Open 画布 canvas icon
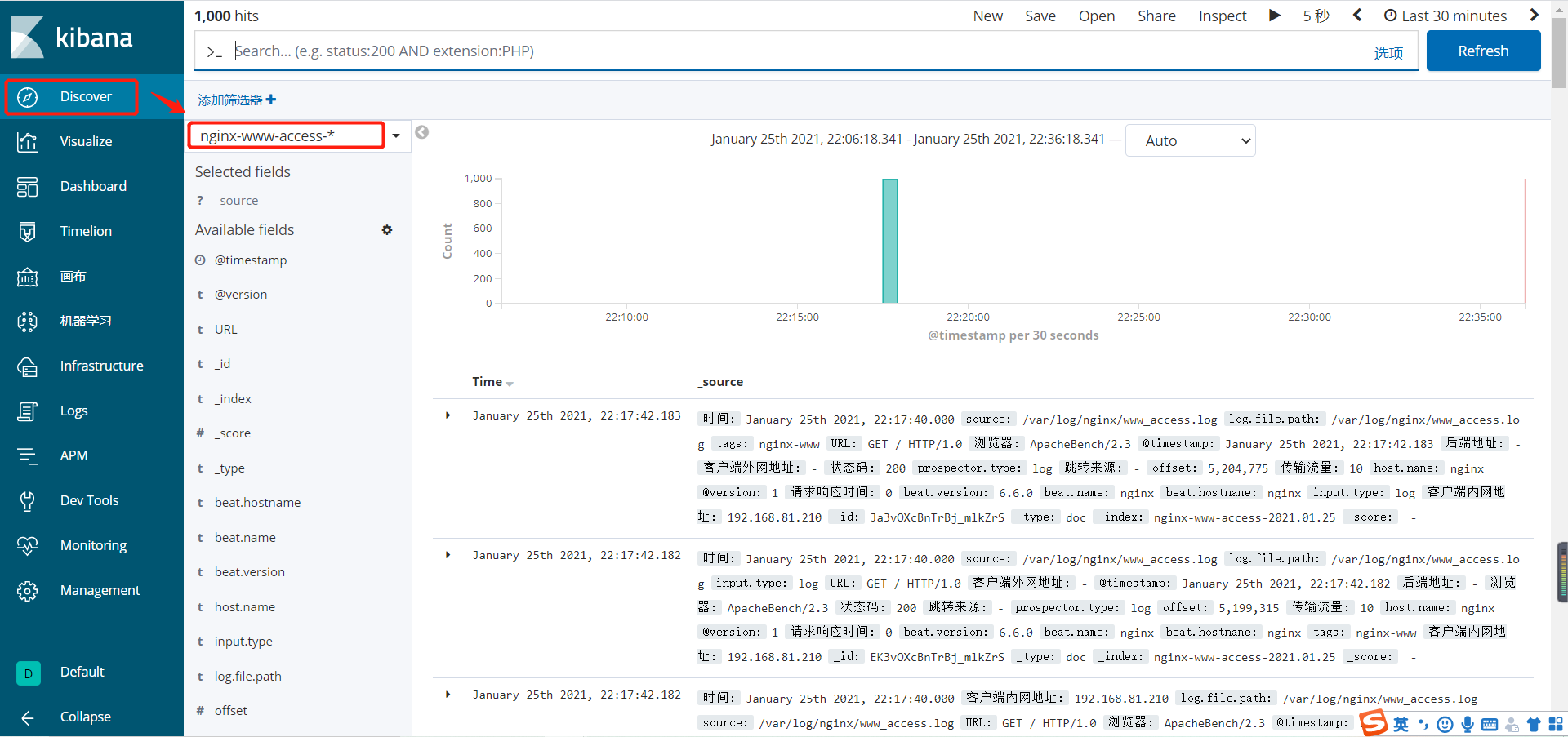 [x=27, y=277]
